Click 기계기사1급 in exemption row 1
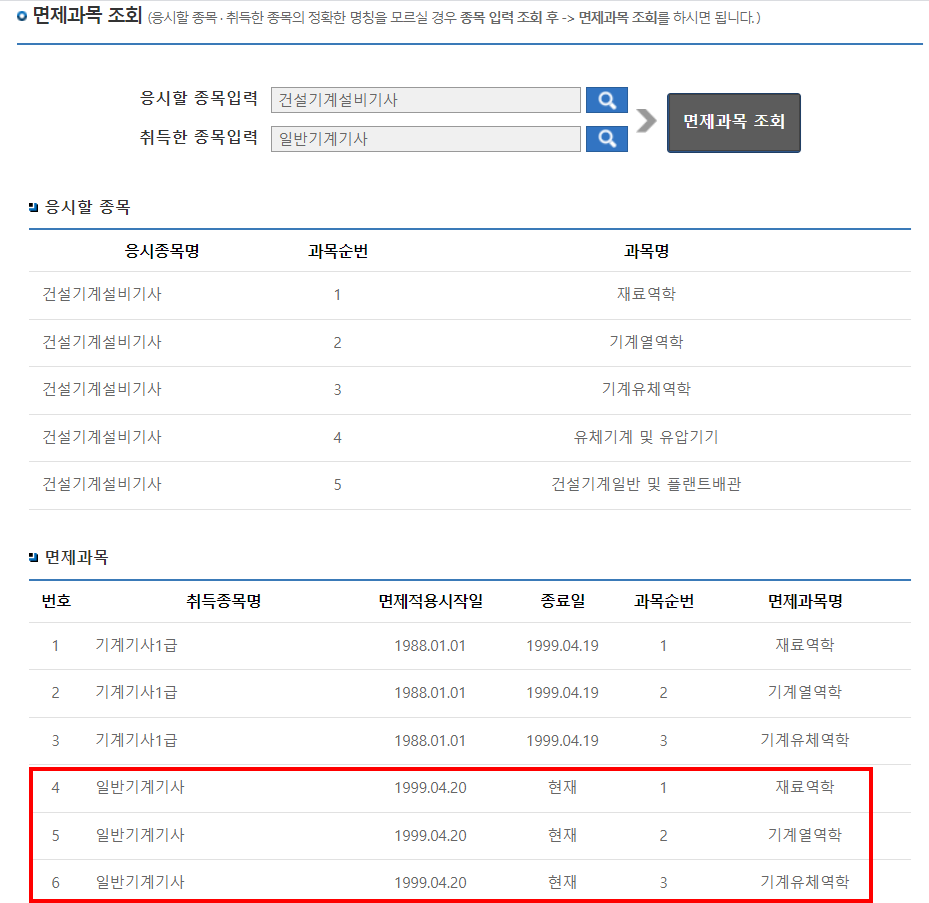The height and width of the screenshot is (903, 929). [136, 645]
